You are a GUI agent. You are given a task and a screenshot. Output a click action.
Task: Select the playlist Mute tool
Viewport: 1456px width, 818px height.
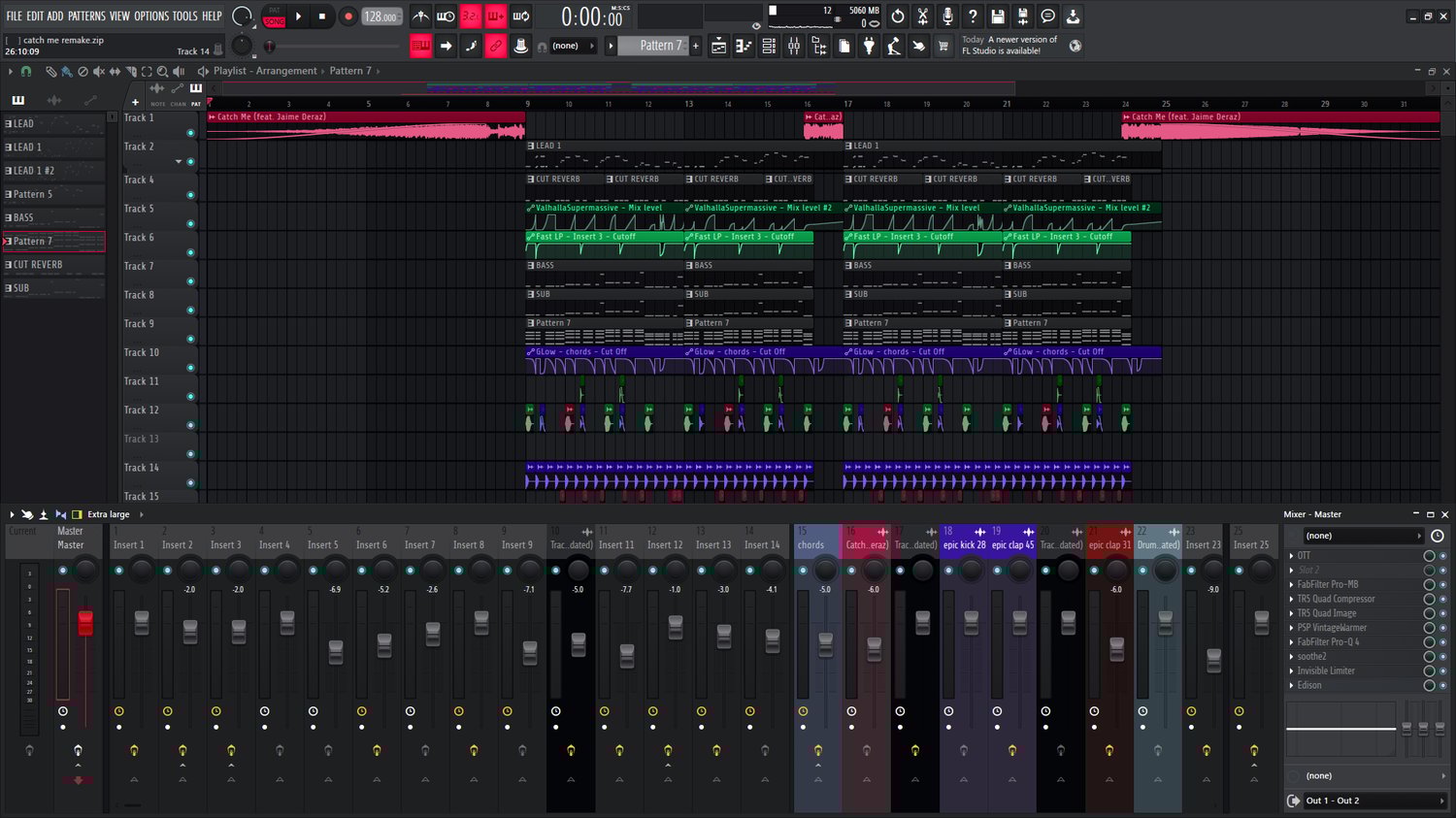99,71
